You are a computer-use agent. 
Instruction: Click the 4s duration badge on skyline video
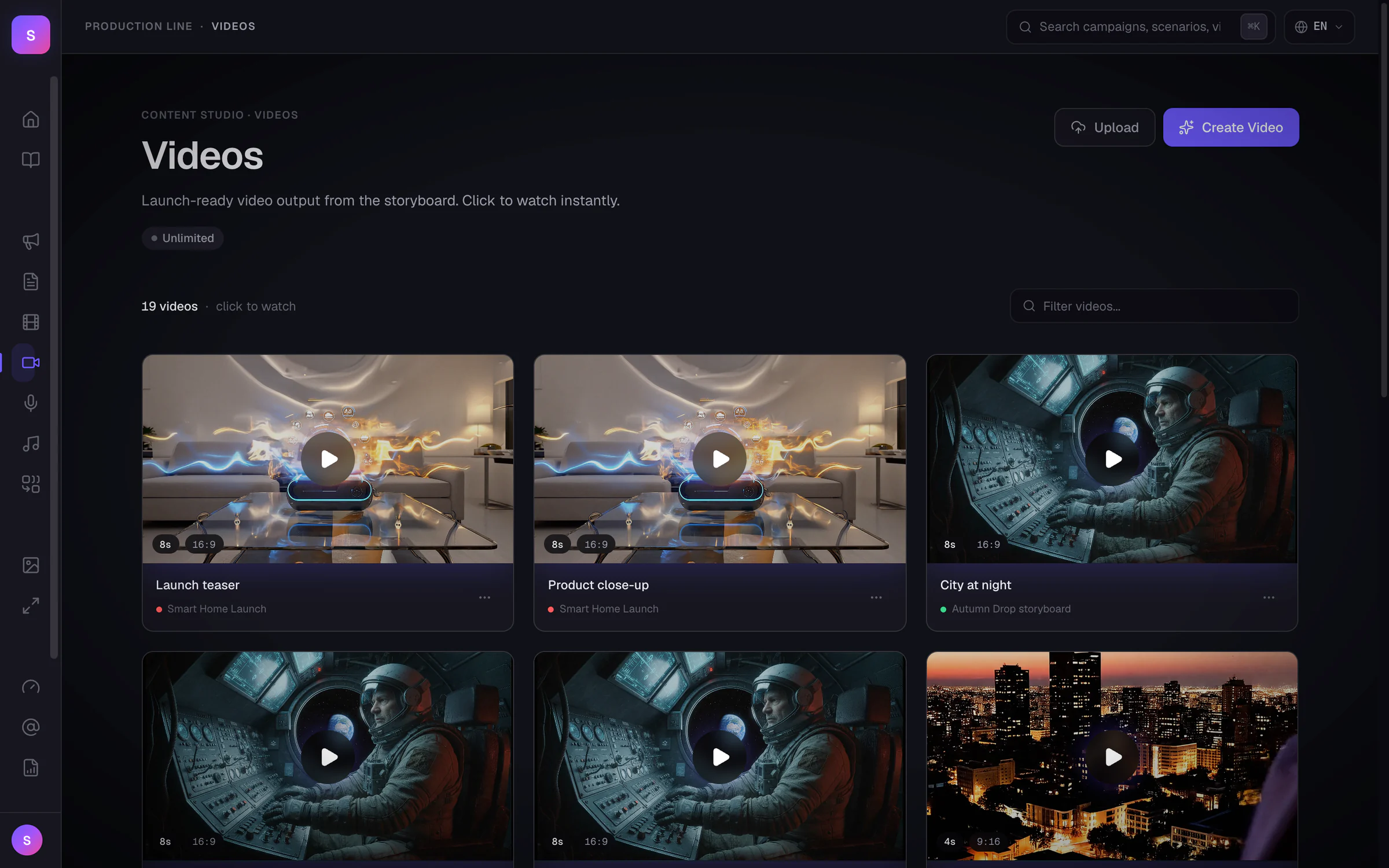click(949, 841)
